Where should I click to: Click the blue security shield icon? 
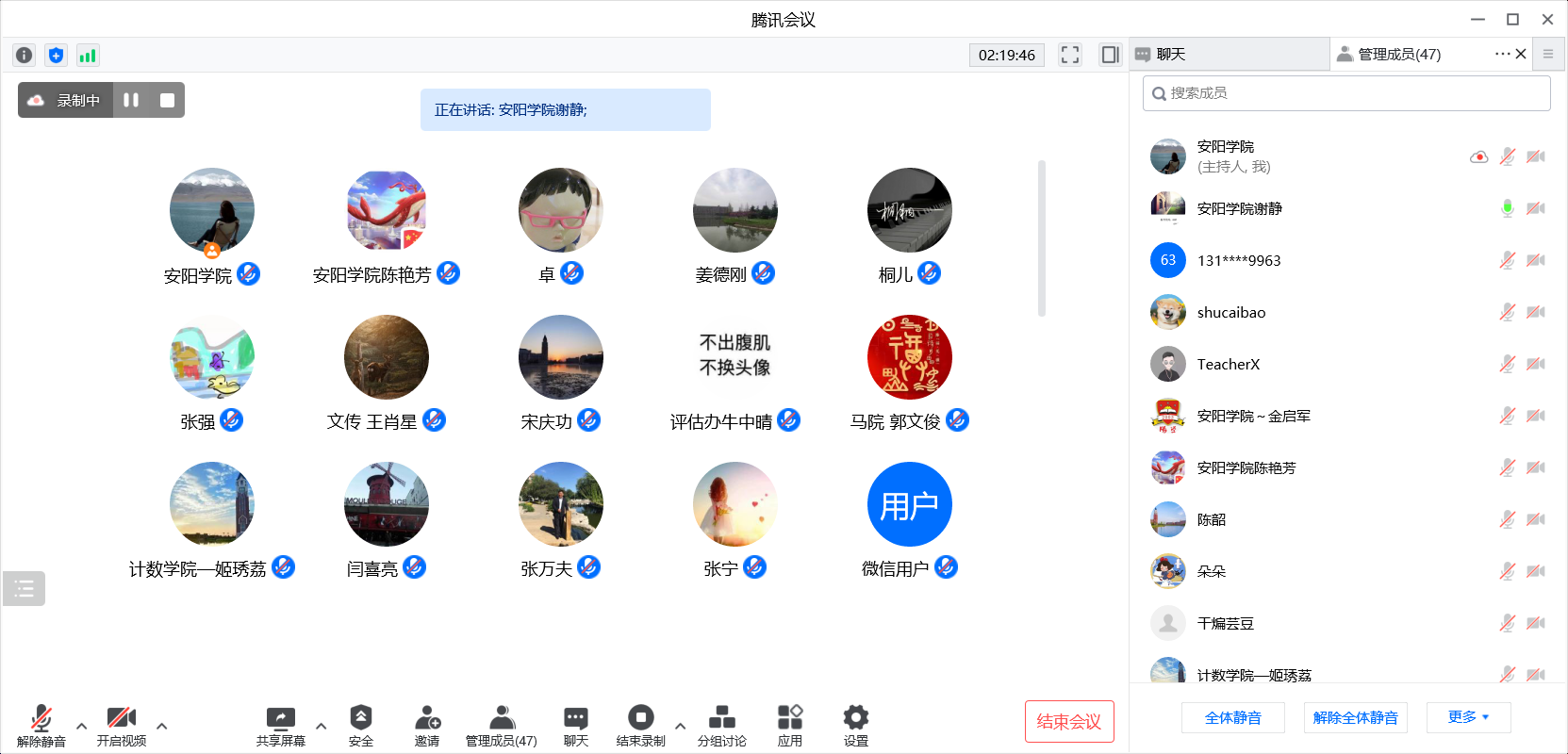pos(57,55)
